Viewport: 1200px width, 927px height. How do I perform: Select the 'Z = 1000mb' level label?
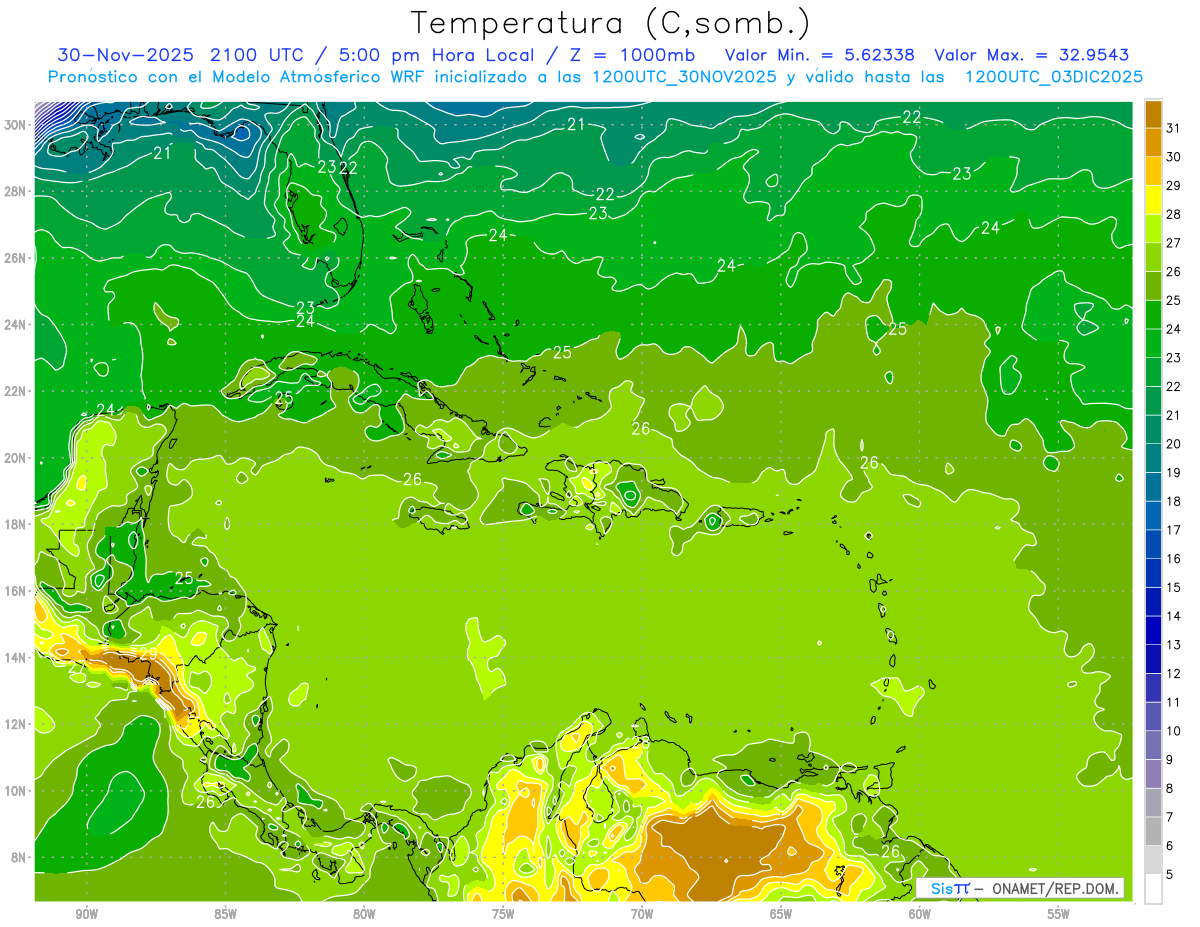633,55
